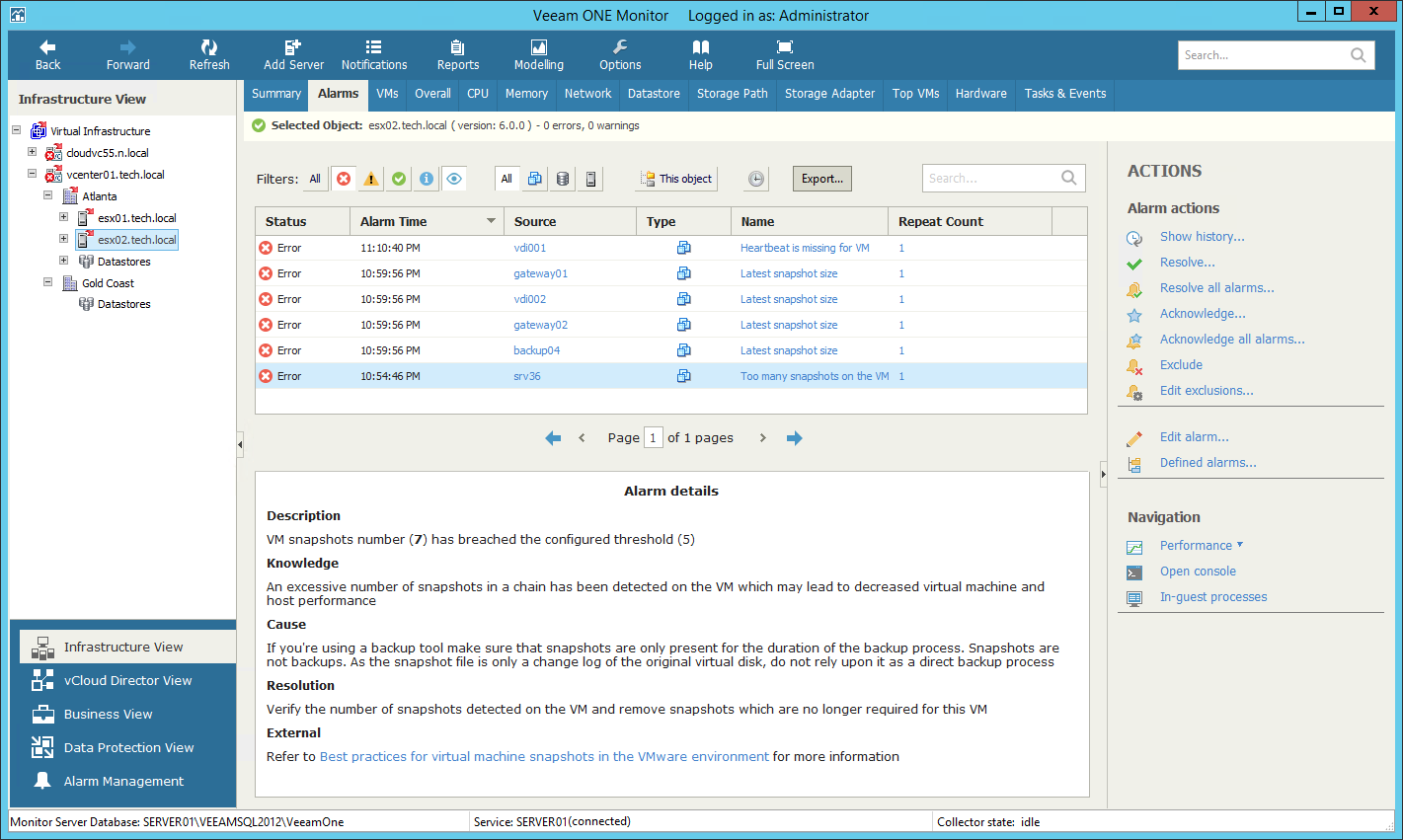Viewport: 1403px width, 840px height.
Task: Go to the last alarms page
Action: point(795,438)
